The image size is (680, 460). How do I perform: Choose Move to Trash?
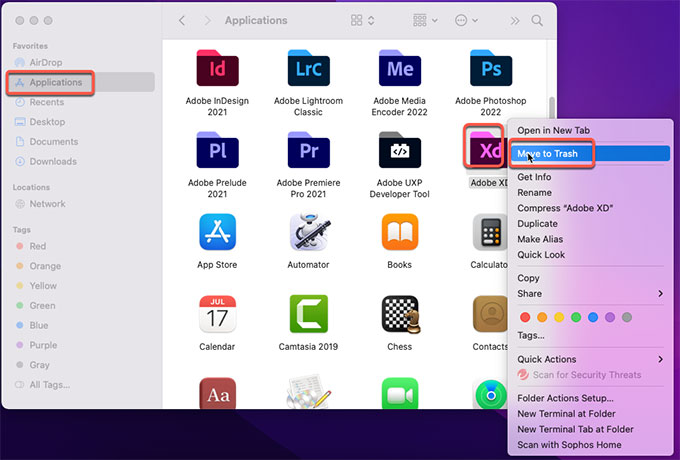(589, 153)
